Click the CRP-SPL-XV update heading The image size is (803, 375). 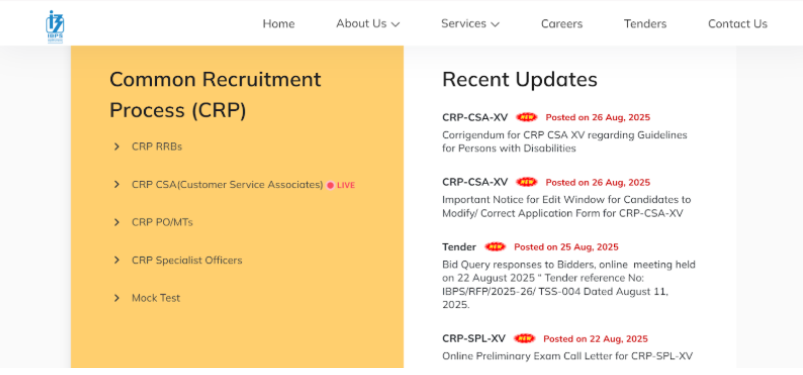pyautogui.click(x=474, y=339)
